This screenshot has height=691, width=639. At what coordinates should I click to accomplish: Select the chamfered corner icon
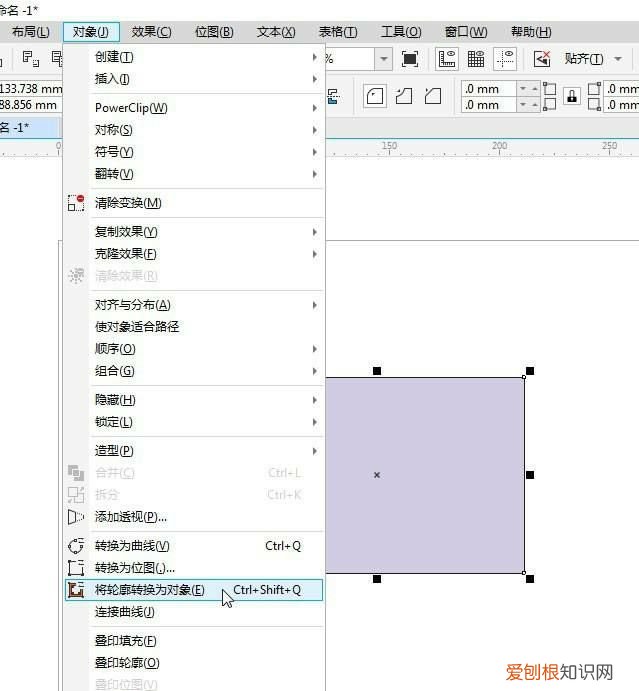(433, 96)
